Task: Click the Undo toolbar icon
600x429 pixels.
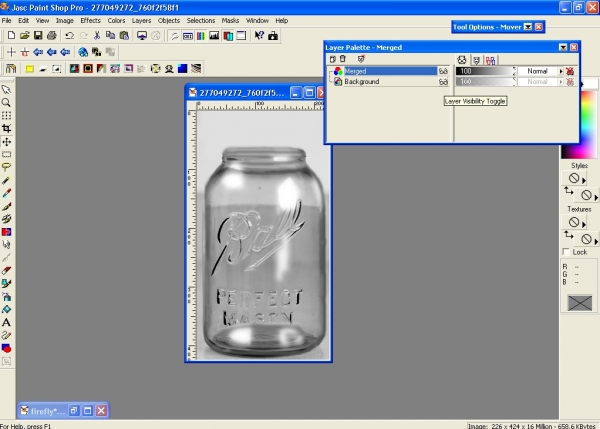Action: (x=69, y=36)
